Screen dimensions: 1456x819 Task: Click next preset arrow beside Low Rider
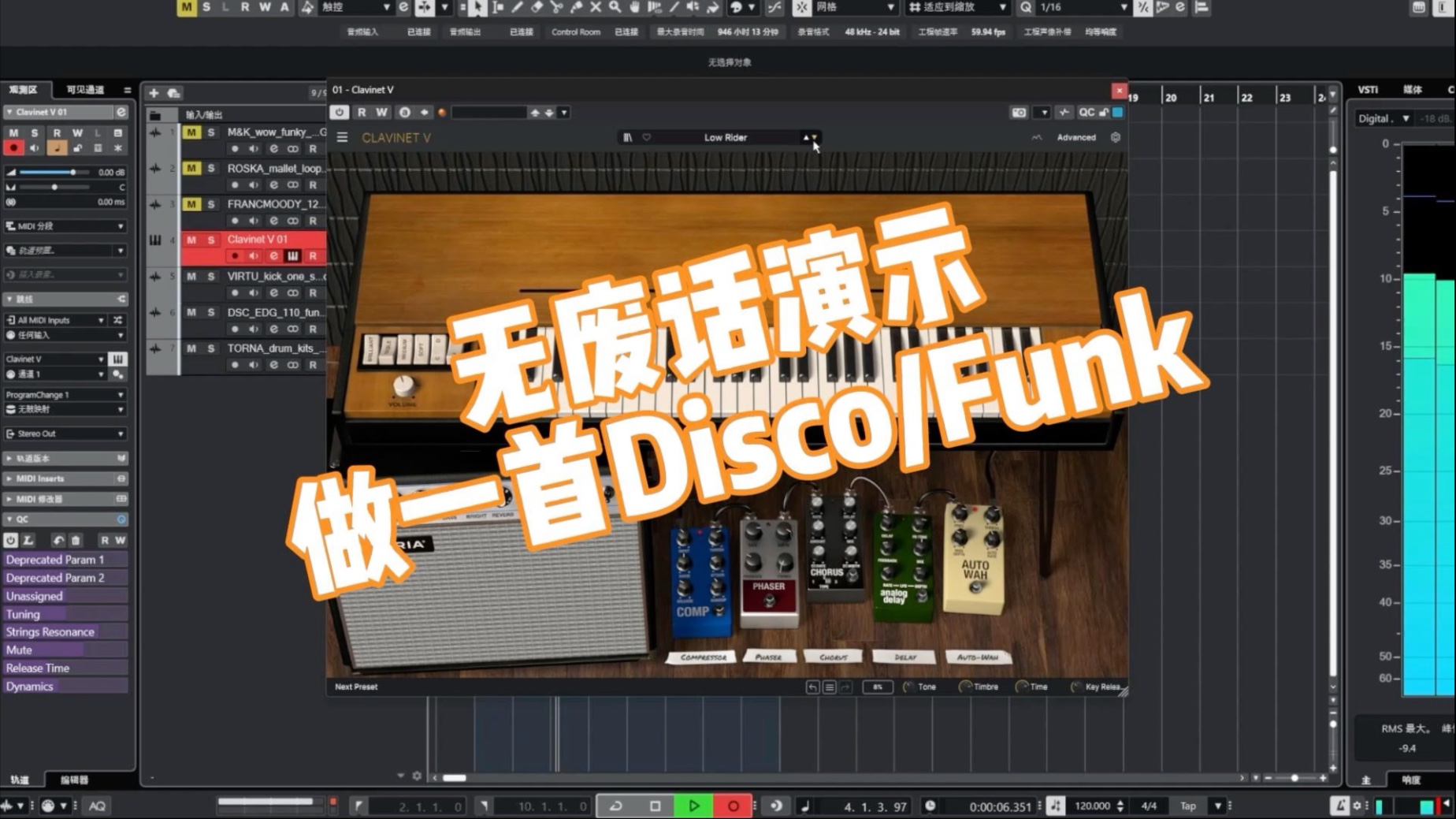coord(815,137)
